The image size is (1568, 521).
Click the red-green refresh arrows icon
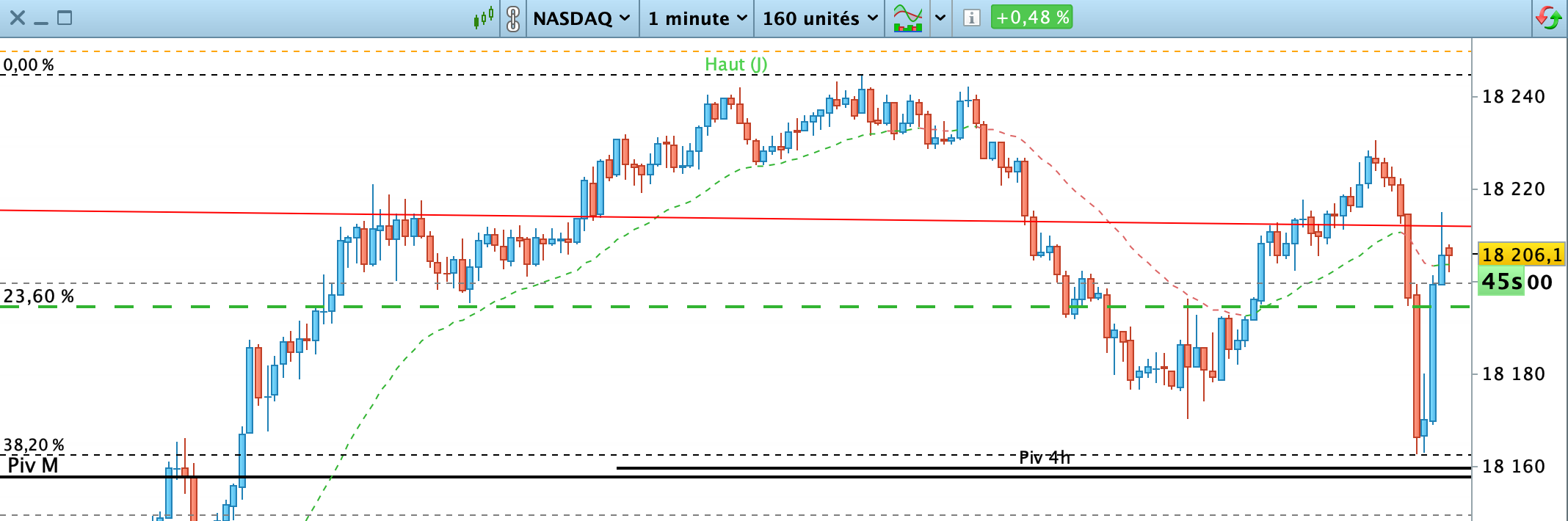point(1549,18)
